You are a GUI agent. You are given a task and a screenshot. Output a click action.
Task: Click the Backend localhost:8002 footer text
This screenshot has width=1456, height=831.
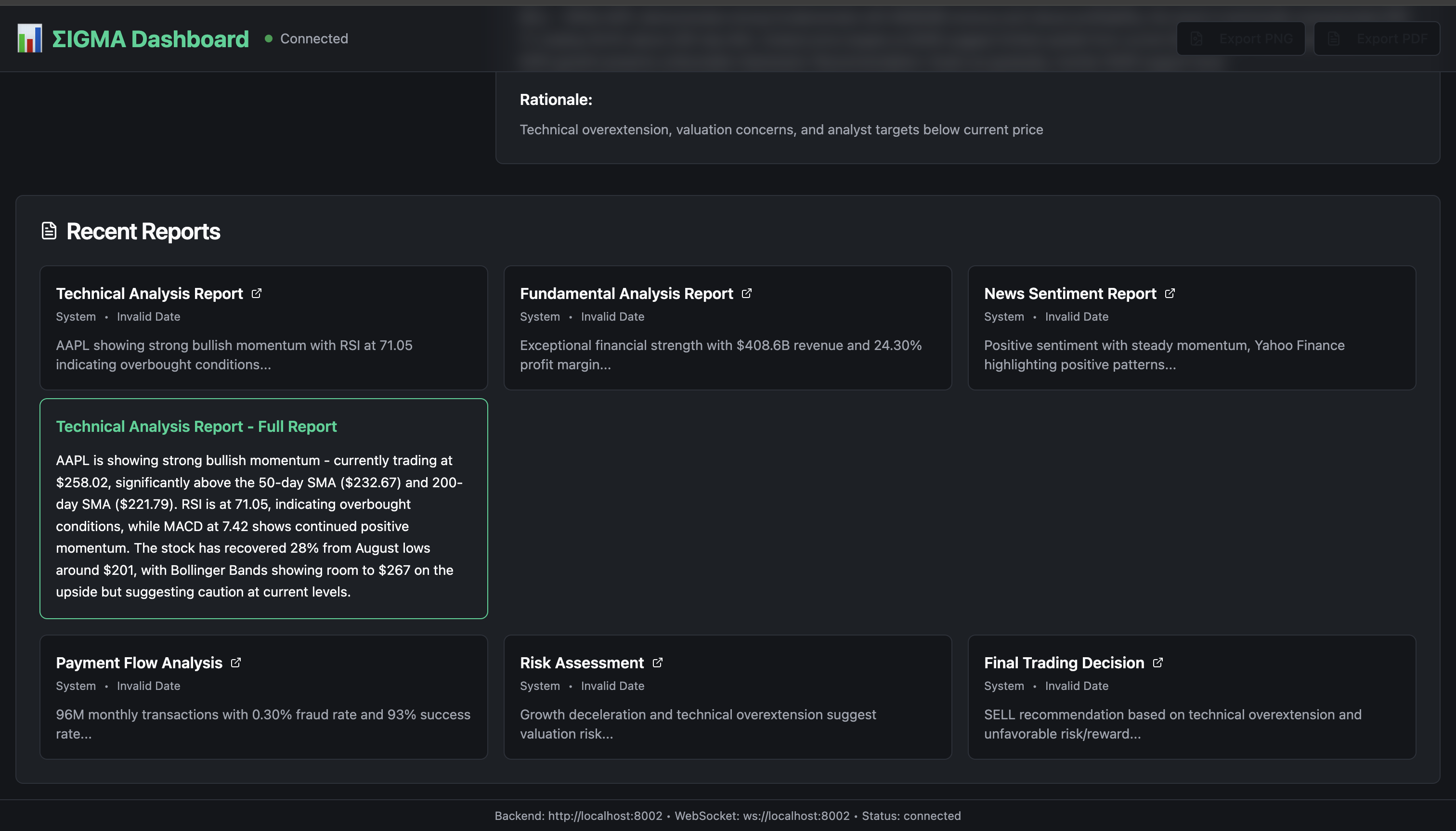pyautogui.click(x=578, y=816)
